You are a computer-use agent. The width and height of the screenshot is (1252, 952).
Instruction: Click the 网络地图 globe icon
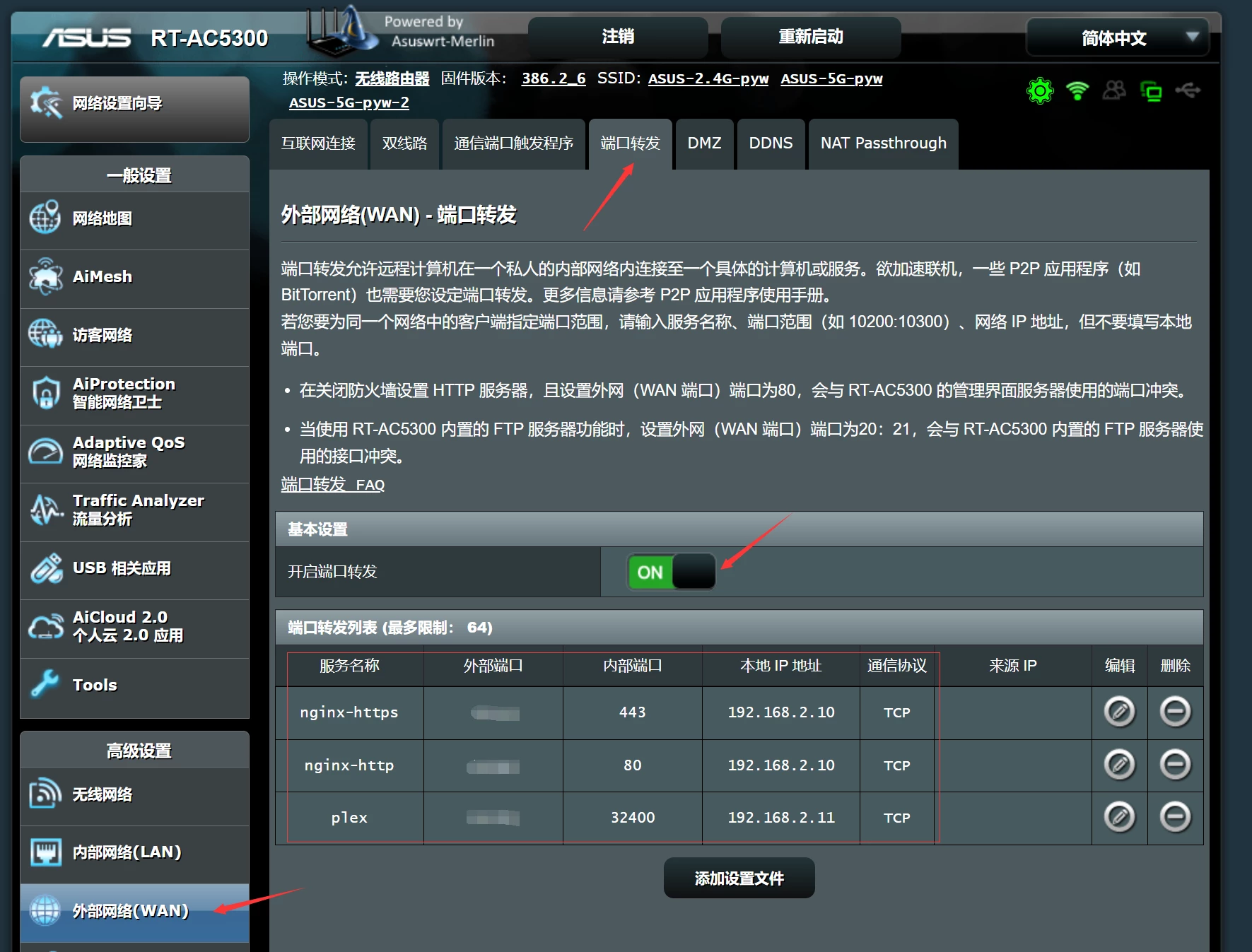click(45, 218)
